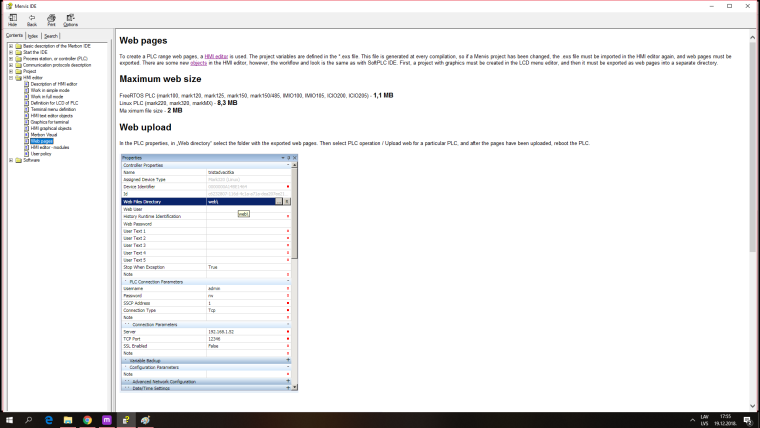The width and height of the screenshot is (760, 428).
Task: Follow the objects hyperlink in text
Action: [198, 63]
